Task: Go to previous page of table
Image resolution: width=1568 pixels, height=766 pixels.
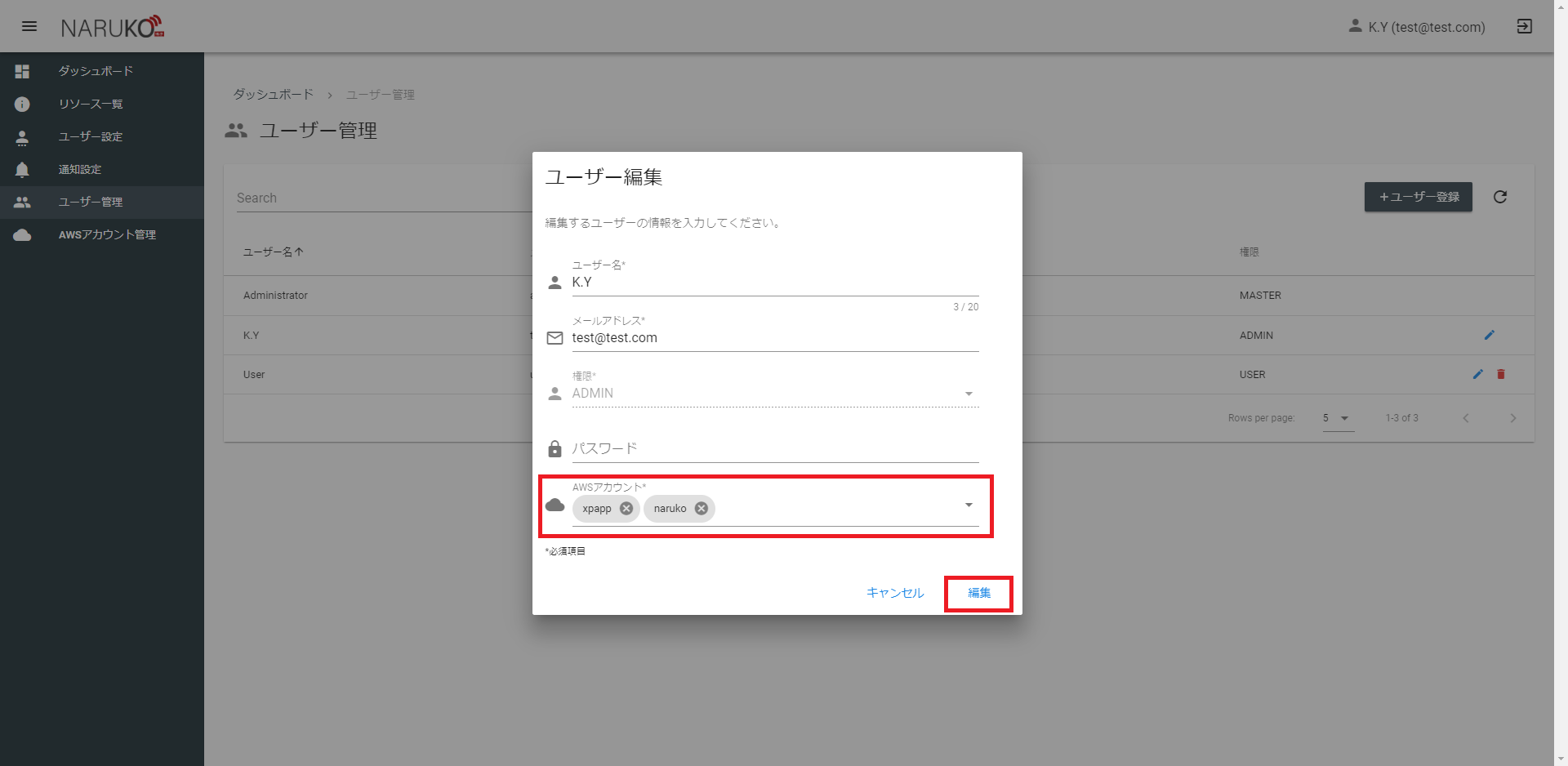Action: 1466,418
